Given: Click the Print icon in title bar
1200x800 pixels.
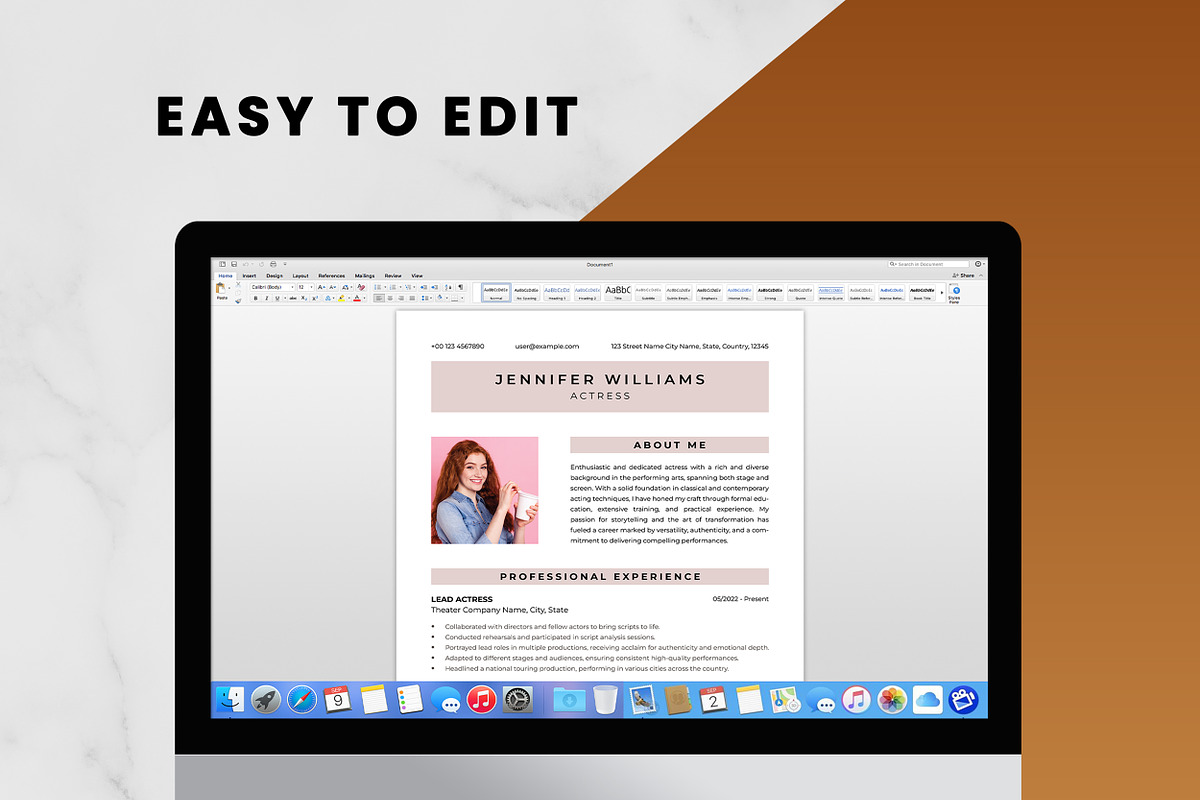Looking at the screenshot, I should pyautogui.click(x=273, y=264).
